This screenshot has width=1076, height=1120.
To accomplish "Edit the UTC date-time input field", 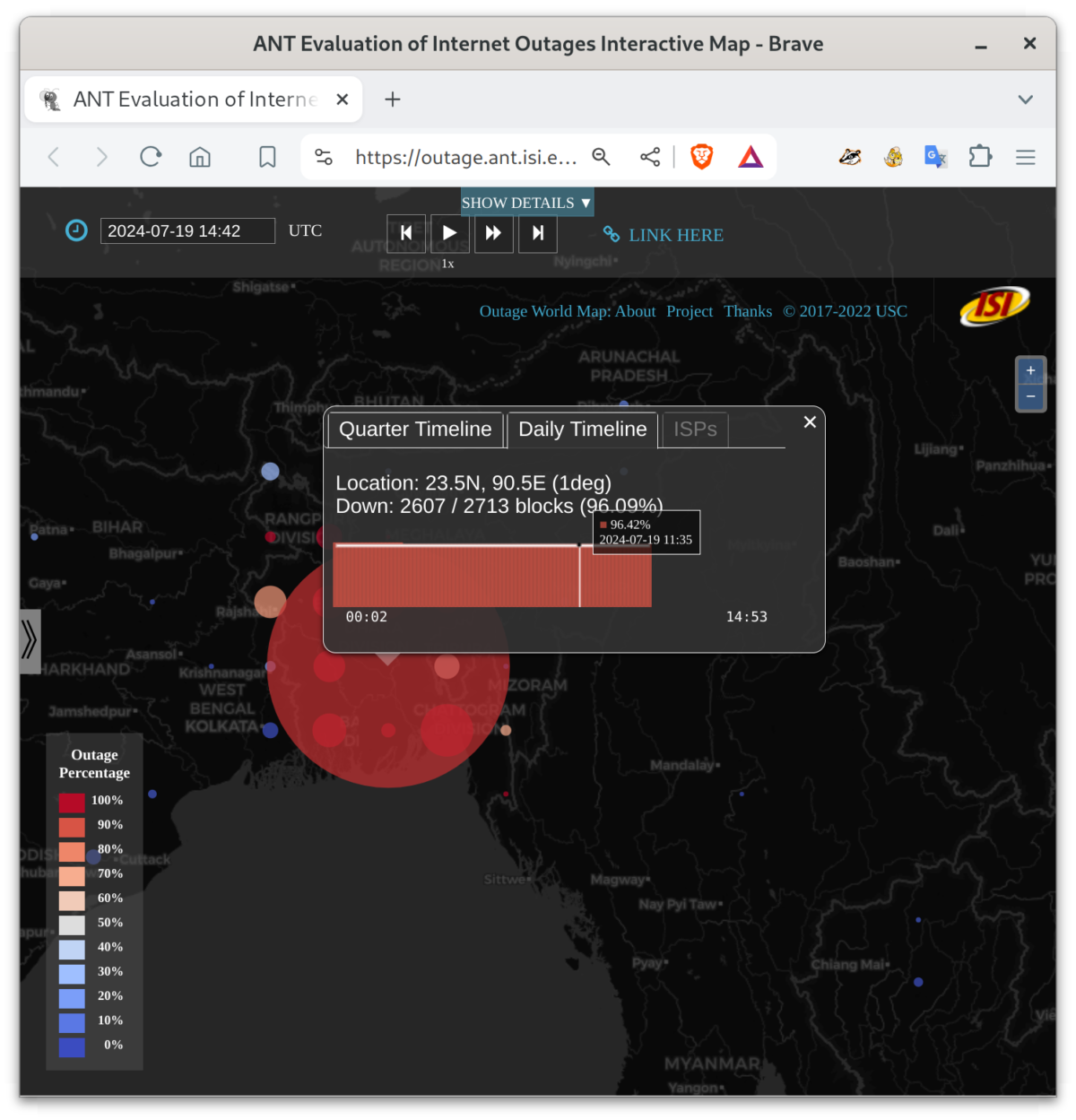I will pos(187,230).
